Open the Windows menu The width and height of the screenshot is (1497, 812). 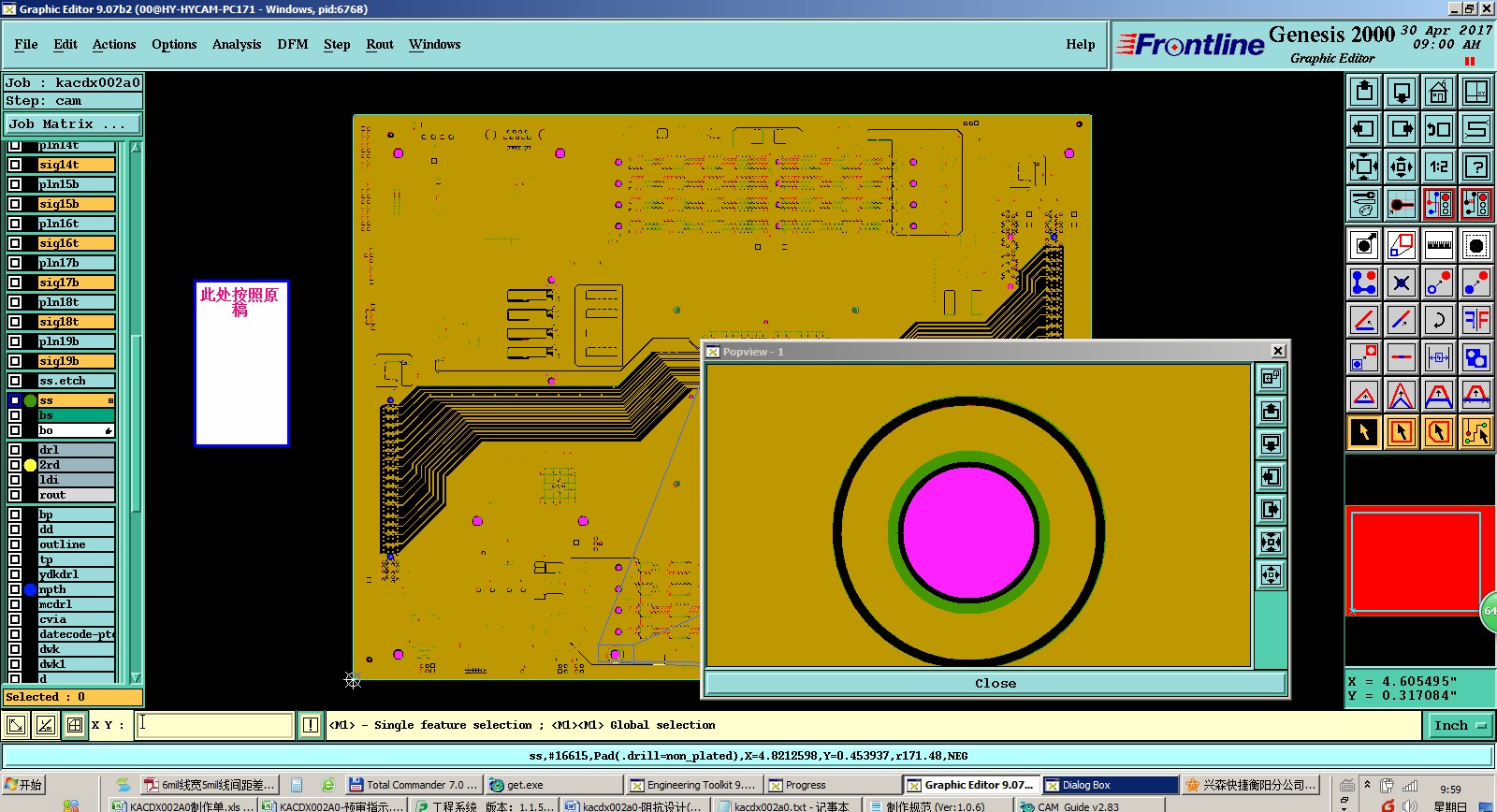point(434,44)
